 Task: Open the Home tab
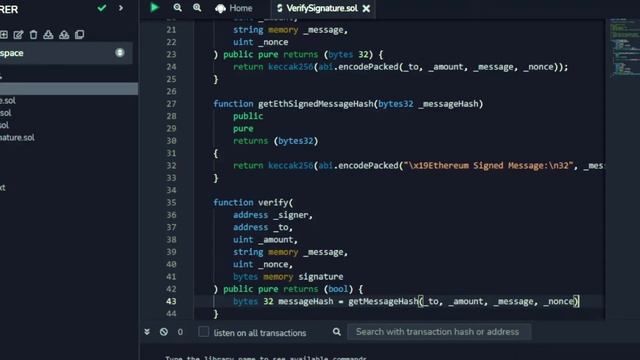pyautogui.click(x=234, y=8)
